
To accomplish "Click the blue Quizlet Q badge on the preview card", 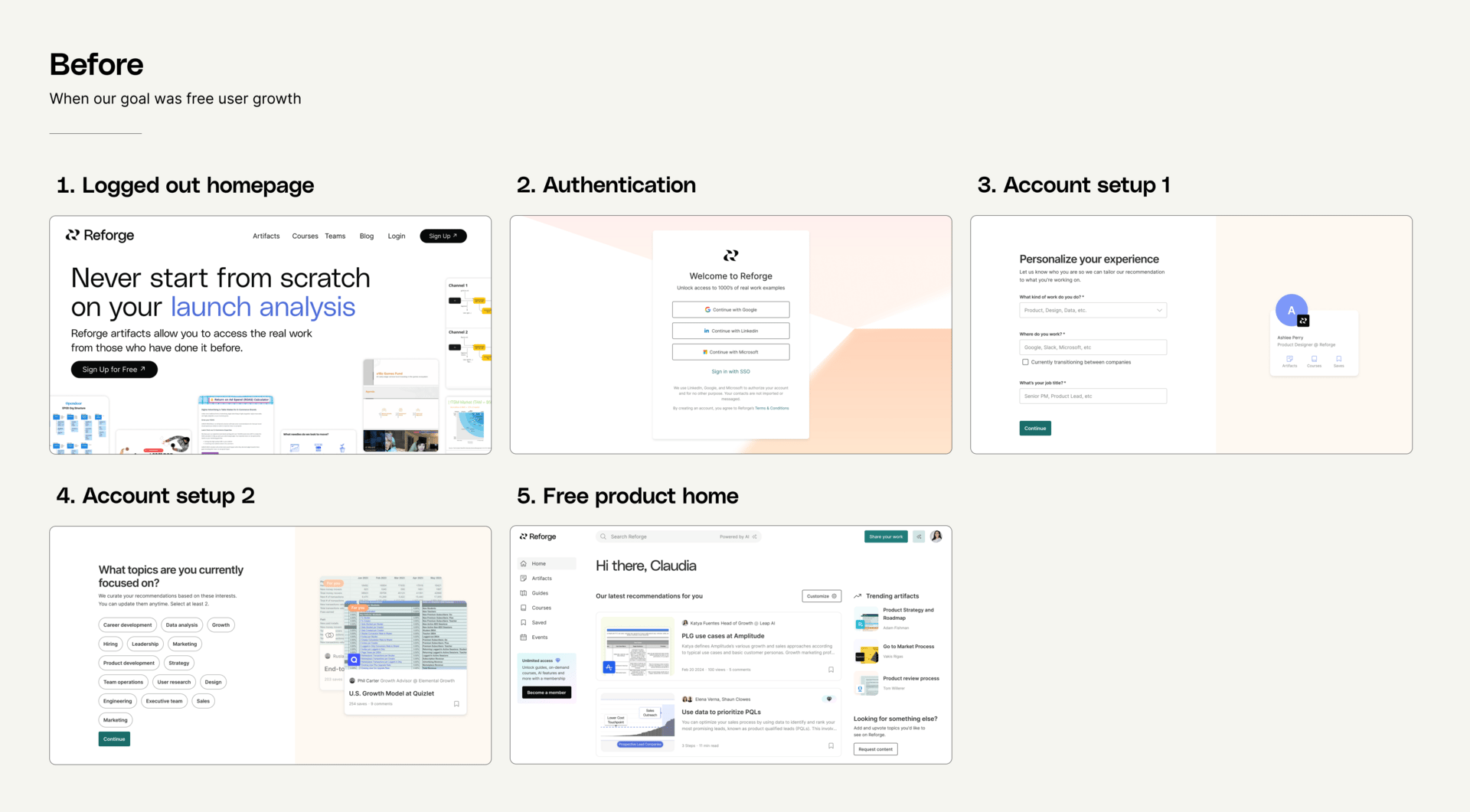I will (x=354, y=660).
